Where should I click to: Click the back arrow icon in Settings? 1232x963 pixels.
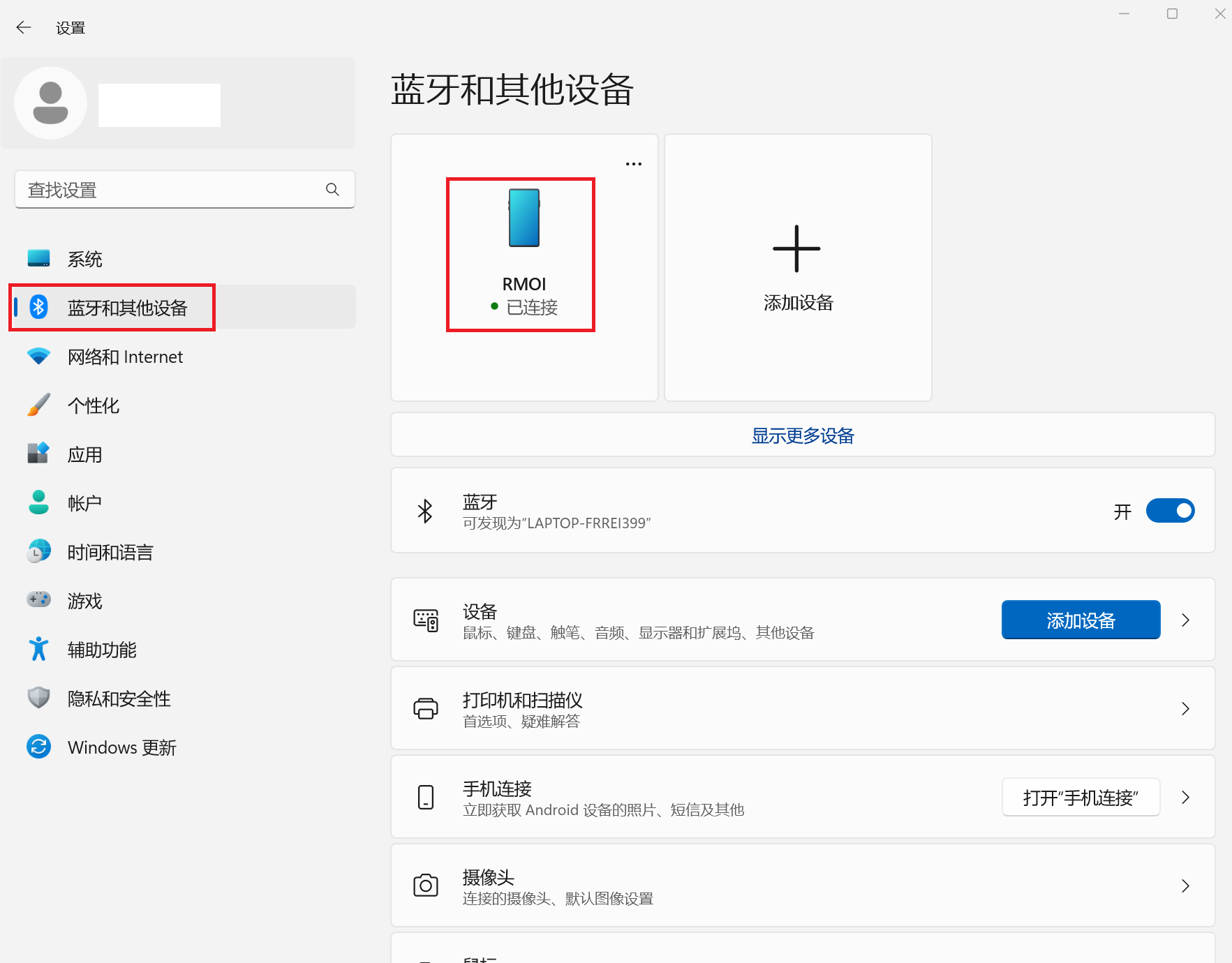click(24, 27)
